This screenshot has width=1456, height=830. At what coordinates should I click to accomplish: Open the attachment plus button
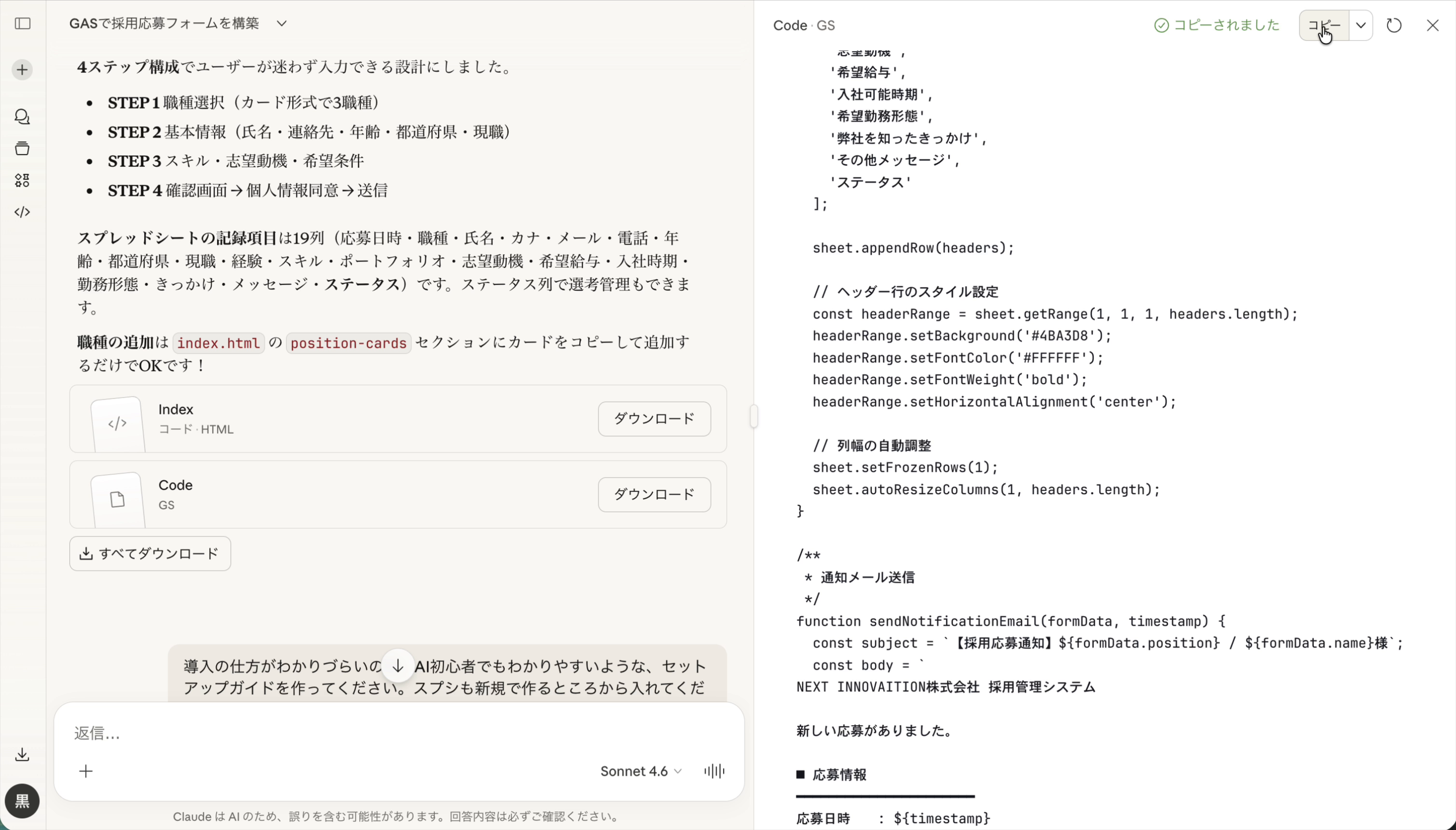86,771
